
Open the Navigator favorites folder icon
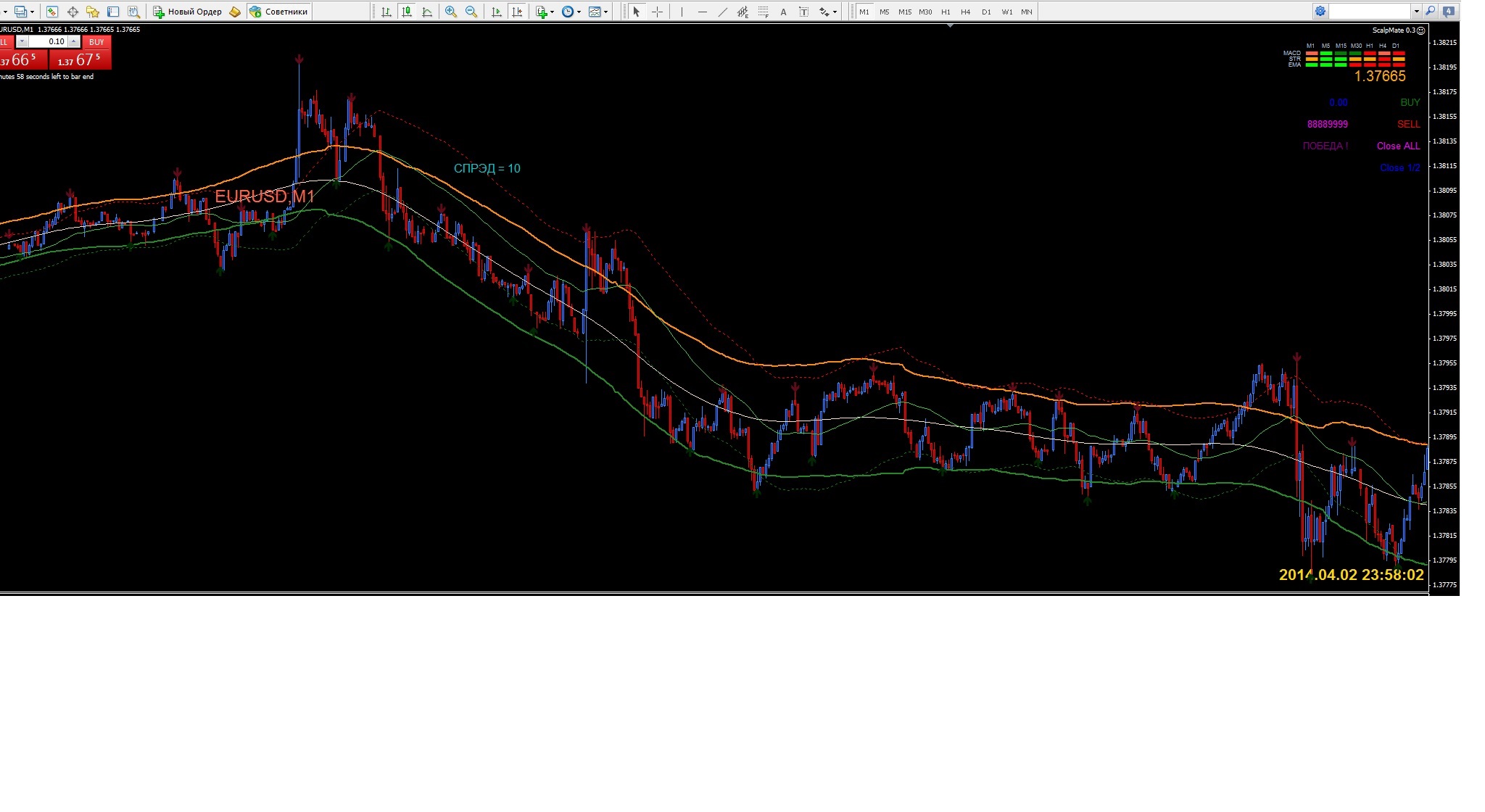pyautogui.click(x=93, y=12)
